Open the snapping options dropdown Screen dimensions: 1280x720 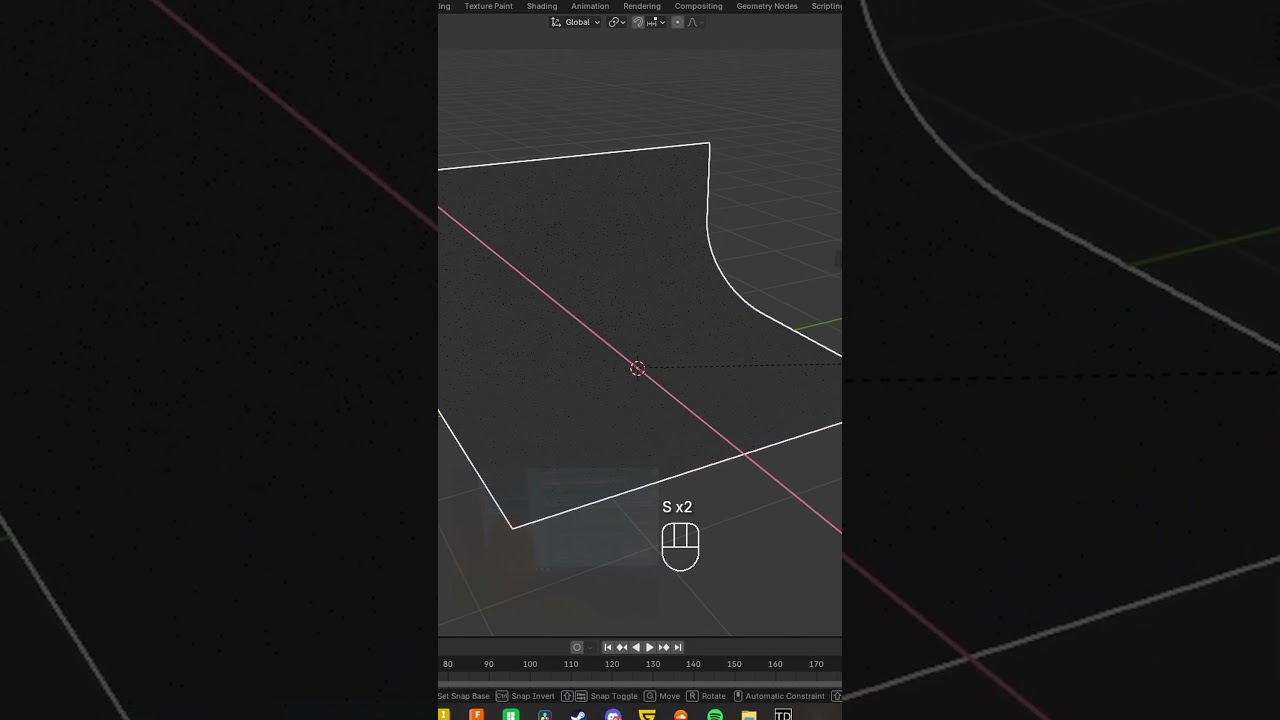click(656, 22)
